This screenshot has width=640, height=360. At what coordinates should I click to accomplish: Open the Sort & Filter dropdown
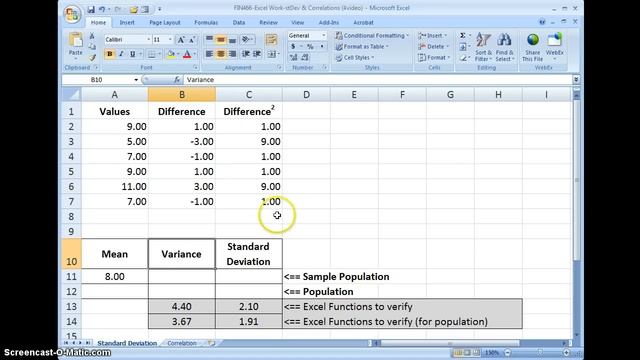tap(483, 47)
